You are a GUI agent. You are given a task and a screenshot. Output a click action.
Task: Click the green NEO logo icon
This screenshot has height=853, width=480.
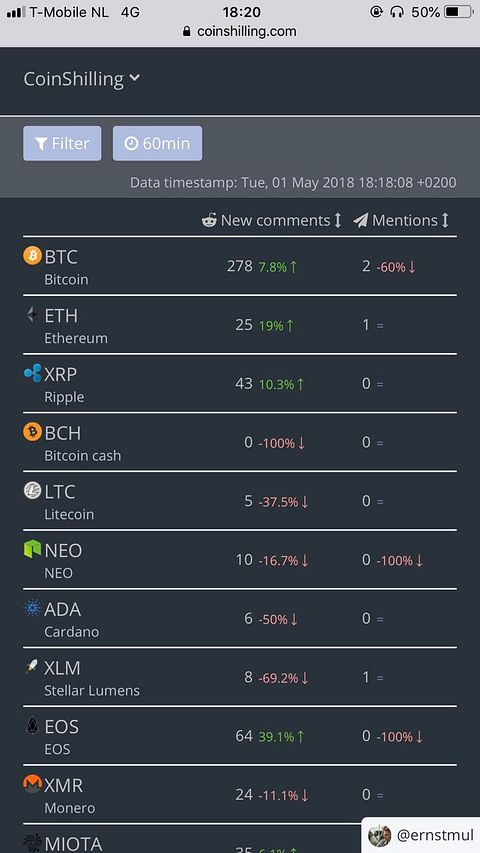tap(32, 549)
